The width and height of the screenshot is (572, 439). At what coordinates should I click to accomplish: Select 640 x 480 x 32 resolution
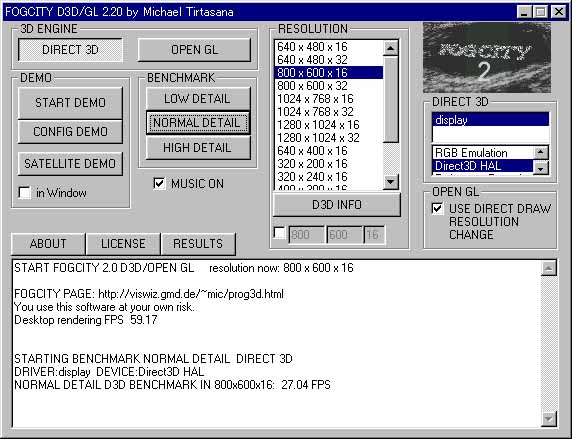329,59
